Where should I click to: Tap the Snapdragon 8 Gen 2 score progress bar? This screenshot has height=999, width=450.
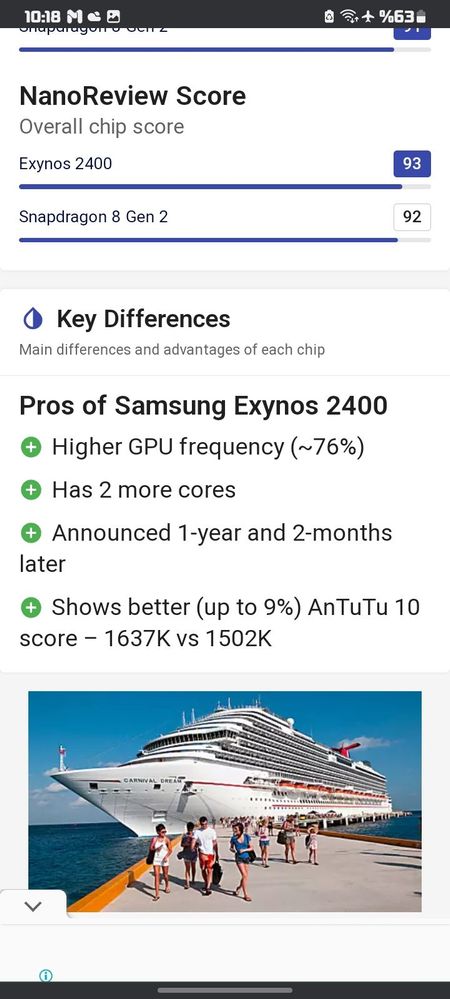(x=225, y=240)
